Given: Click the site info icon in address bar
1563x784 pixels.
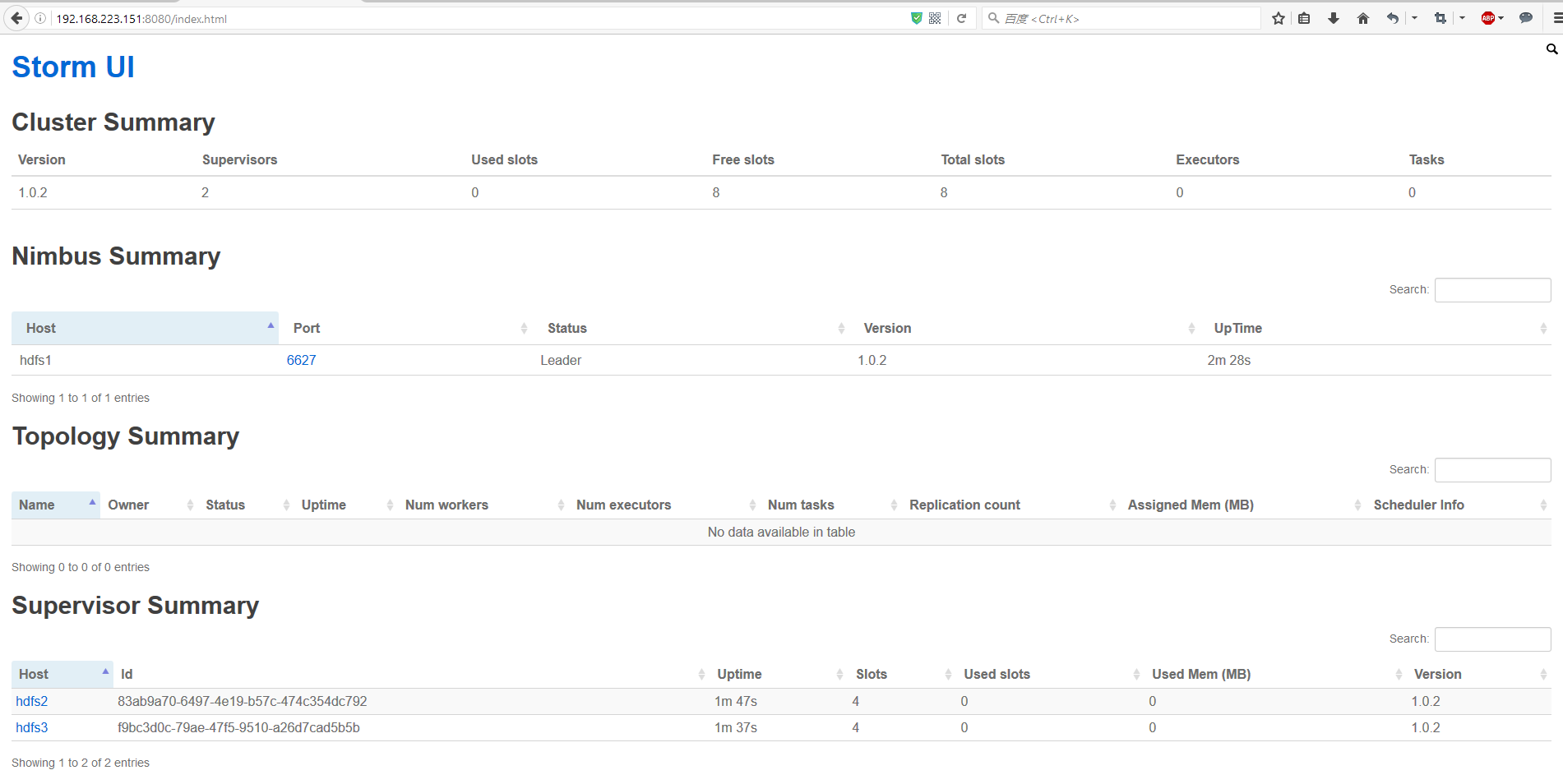Looking at the screenshot, I should click(40, 18).
